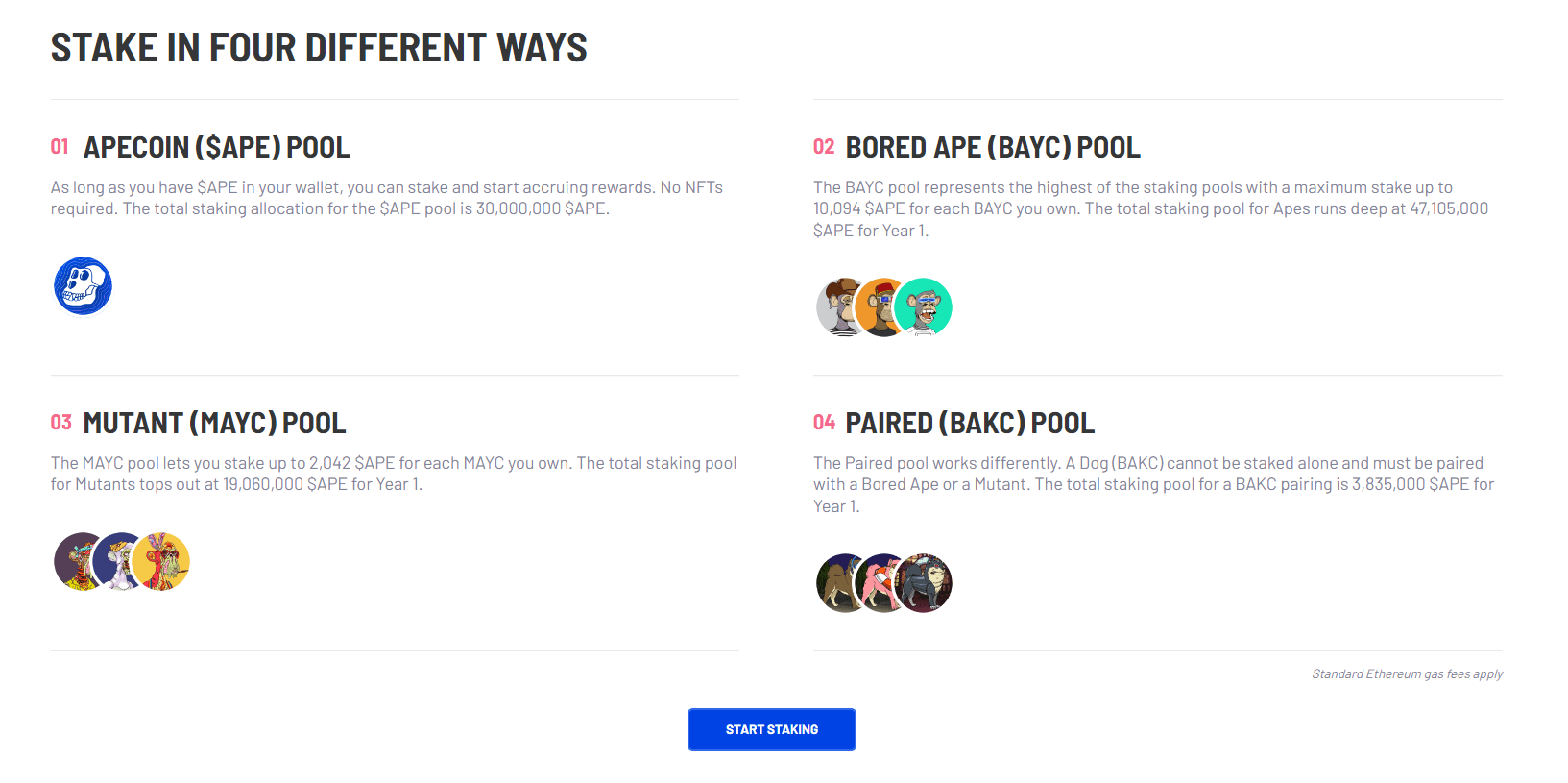1568x783 pixels.
Task: Choose the third dog avatar in Paired pool
Action: [x=923, y=583]
